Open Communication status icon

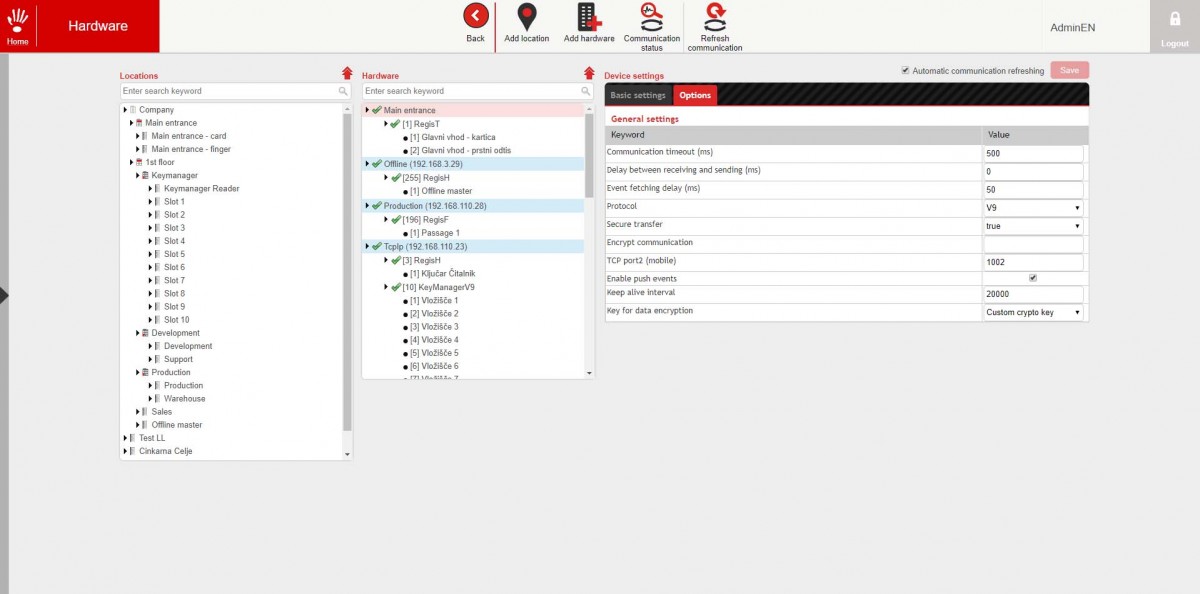click(652, 16)
